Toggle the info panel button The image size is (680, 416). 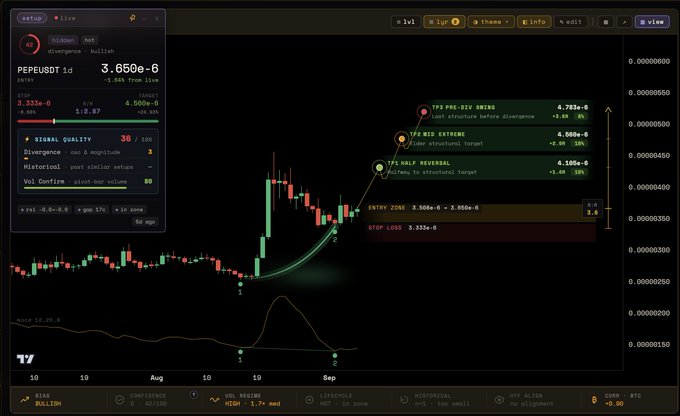click(x=534, y=22)
